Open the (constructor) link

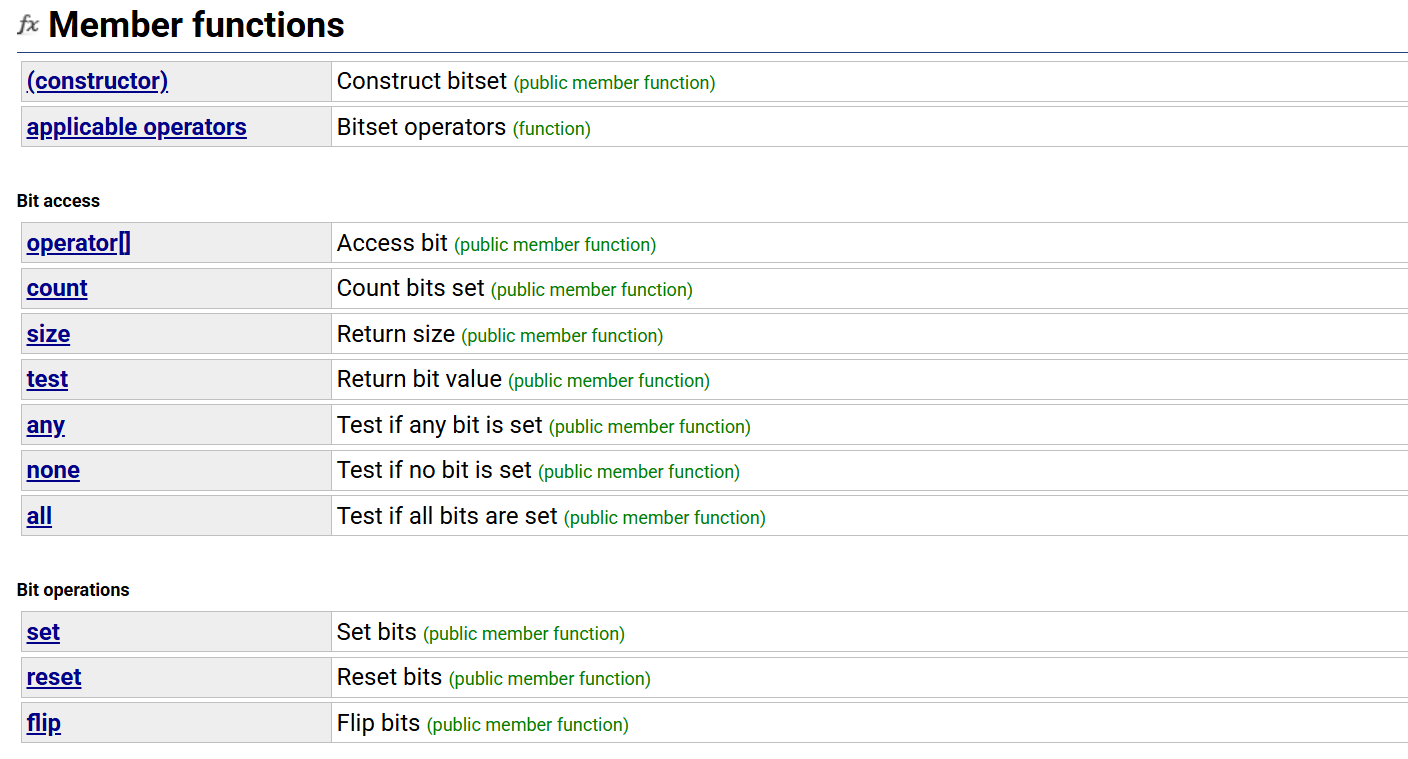(x=97, y=82)
